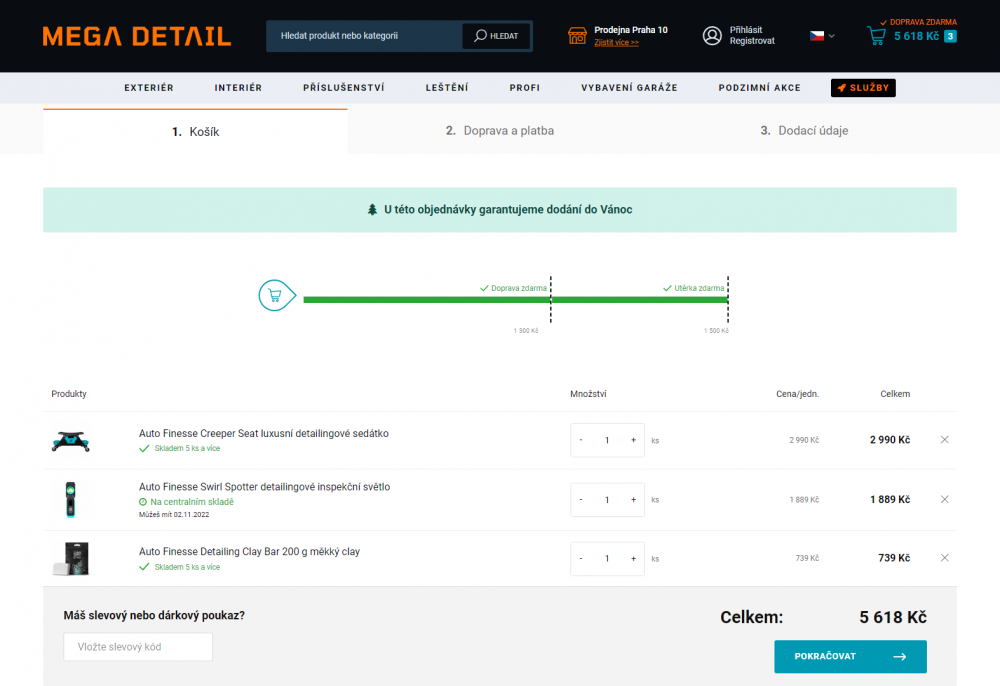Open the PODZIMNÍ AKCE menu
The image size is (1000, 686).
pyautogui.click(x=760, y=88)
